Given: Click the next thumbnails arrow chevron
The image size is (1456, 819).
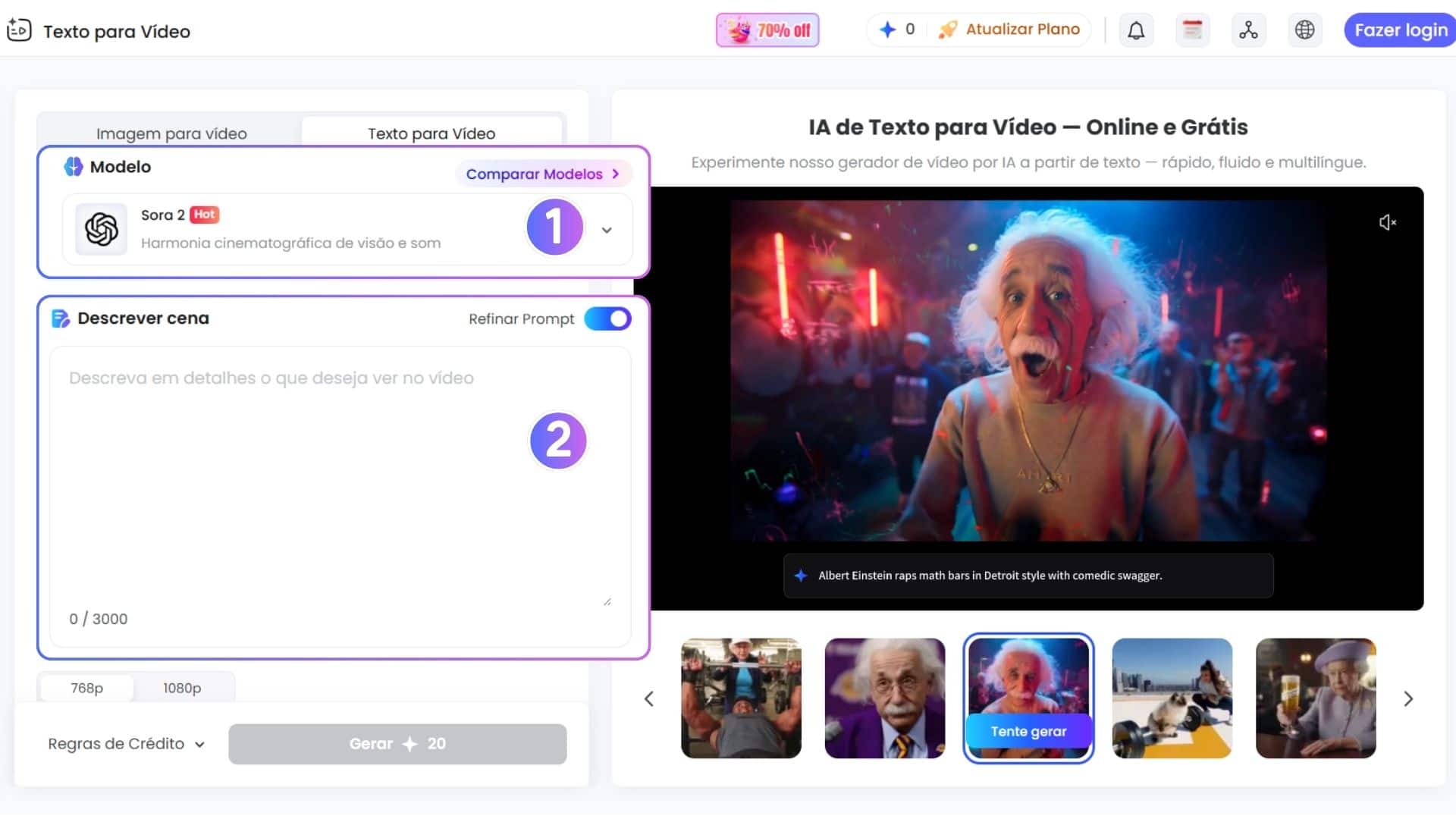Looking at the screenshot, I should click(1408, 698).
